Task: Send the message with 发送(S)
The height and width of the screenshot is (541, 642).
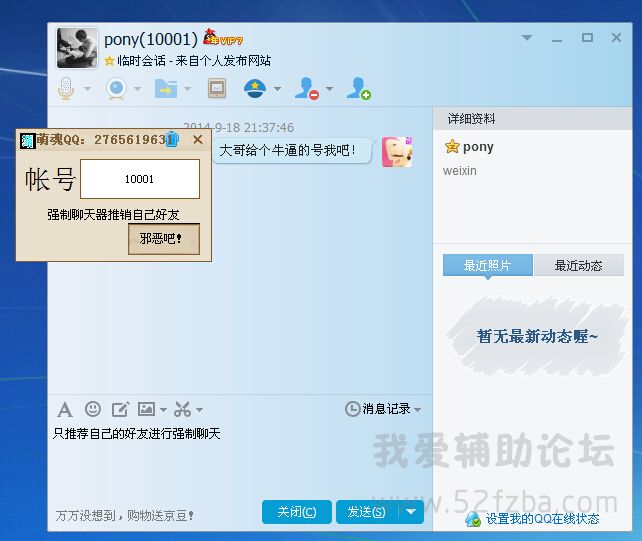Action: tap(366, 512)
